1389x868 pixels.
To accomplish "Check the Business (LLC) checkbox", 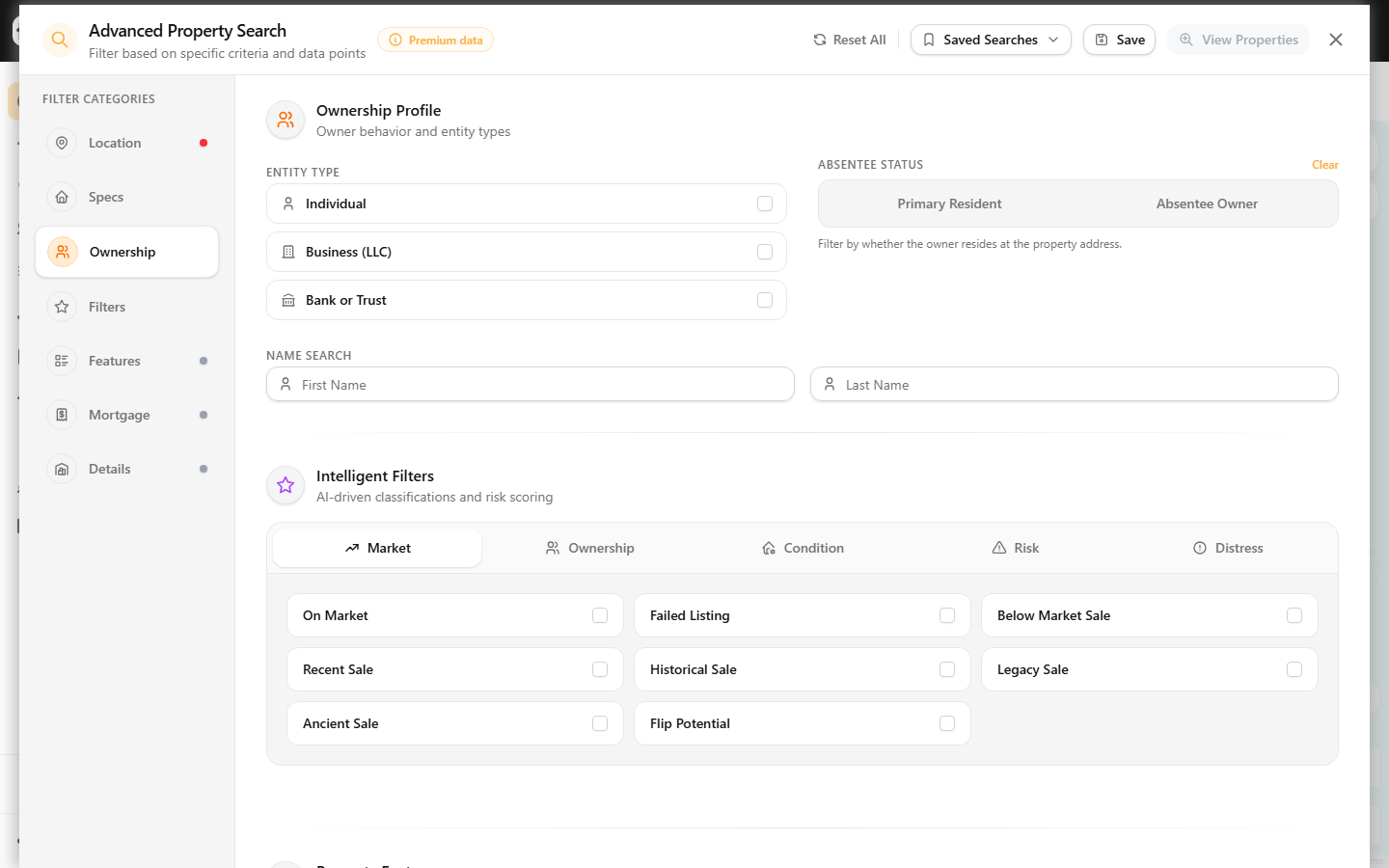I will [765, 252].
